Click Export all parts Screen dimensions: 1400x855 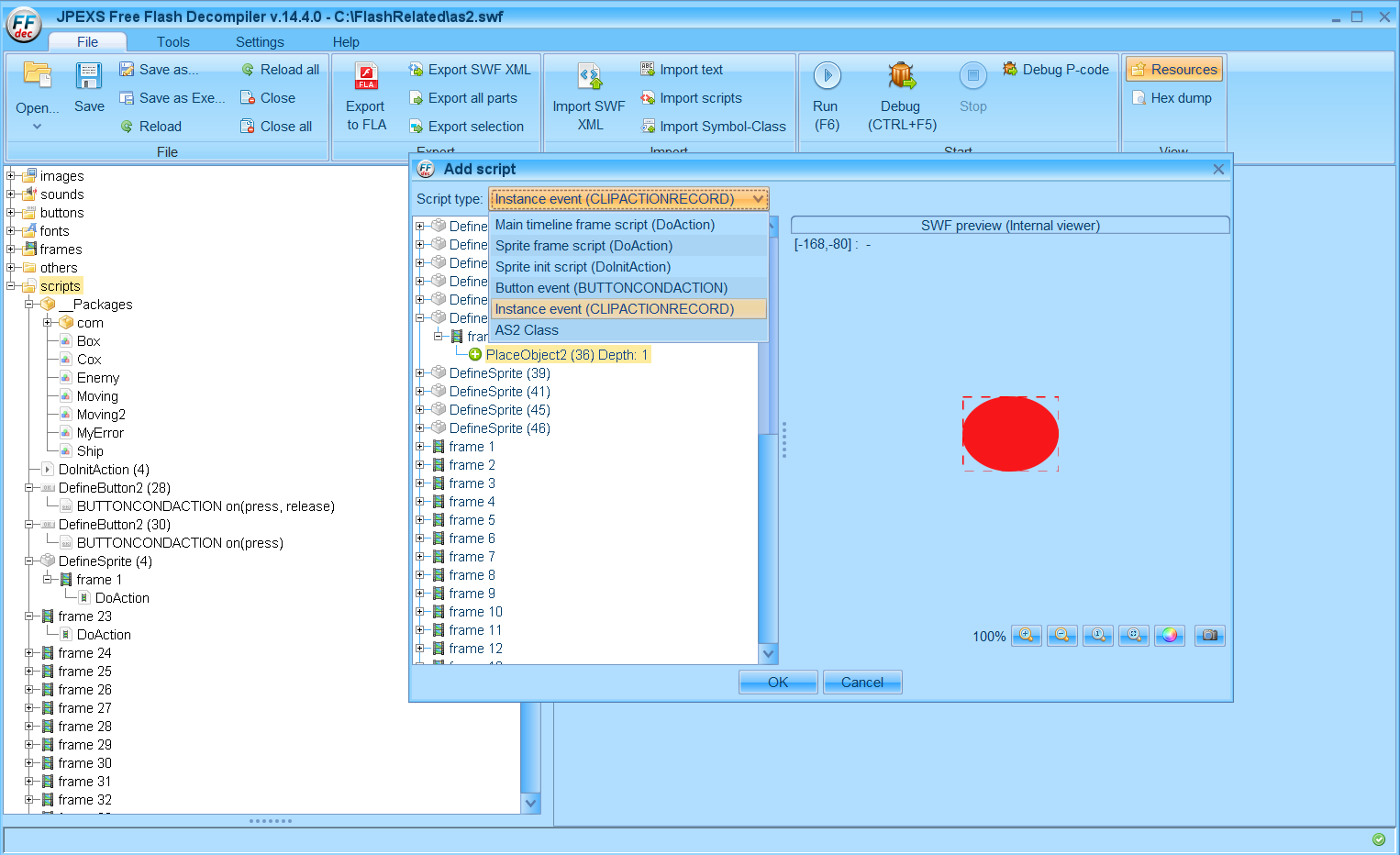point(463,98)
